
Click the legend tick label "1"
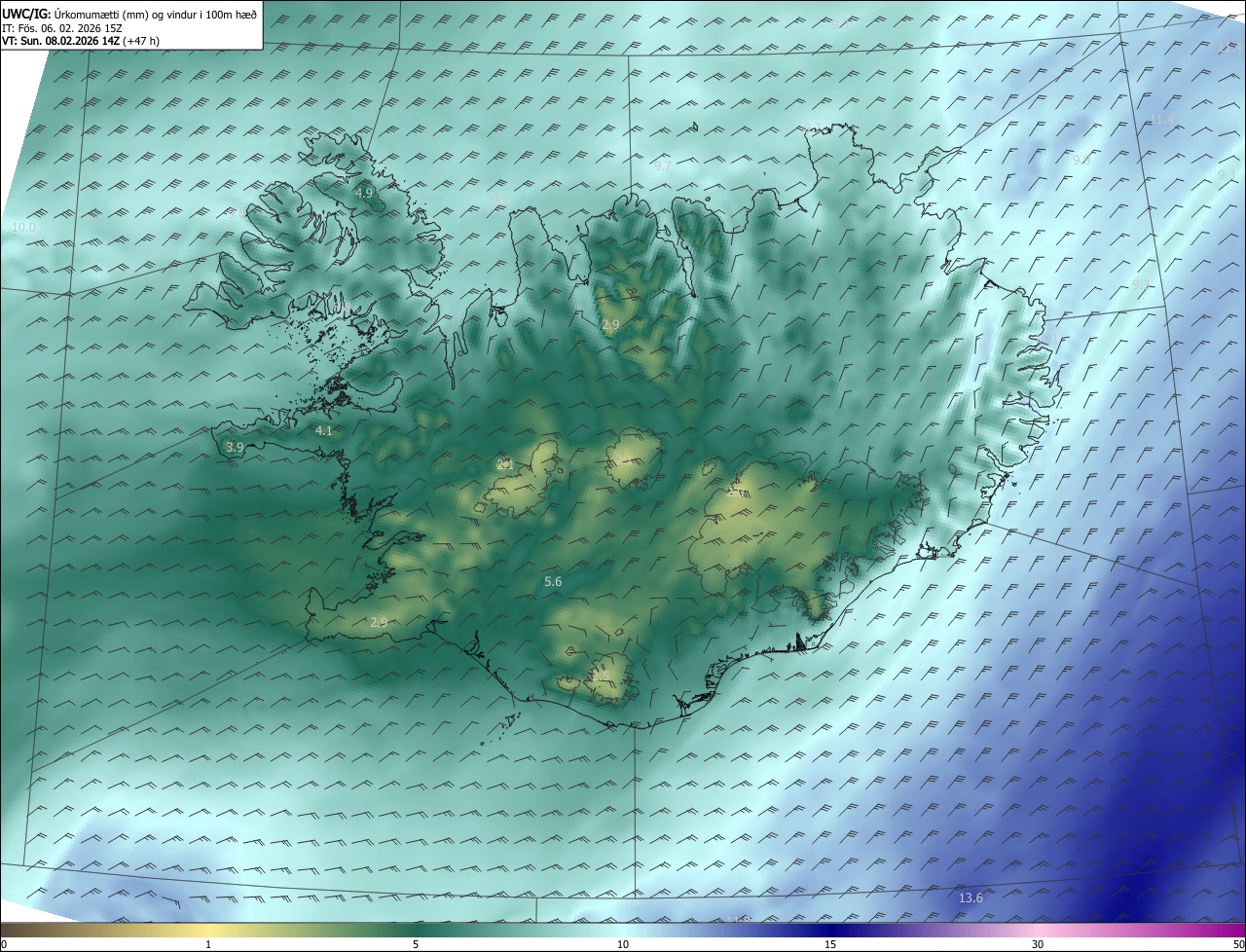click(x=208, y=944)
